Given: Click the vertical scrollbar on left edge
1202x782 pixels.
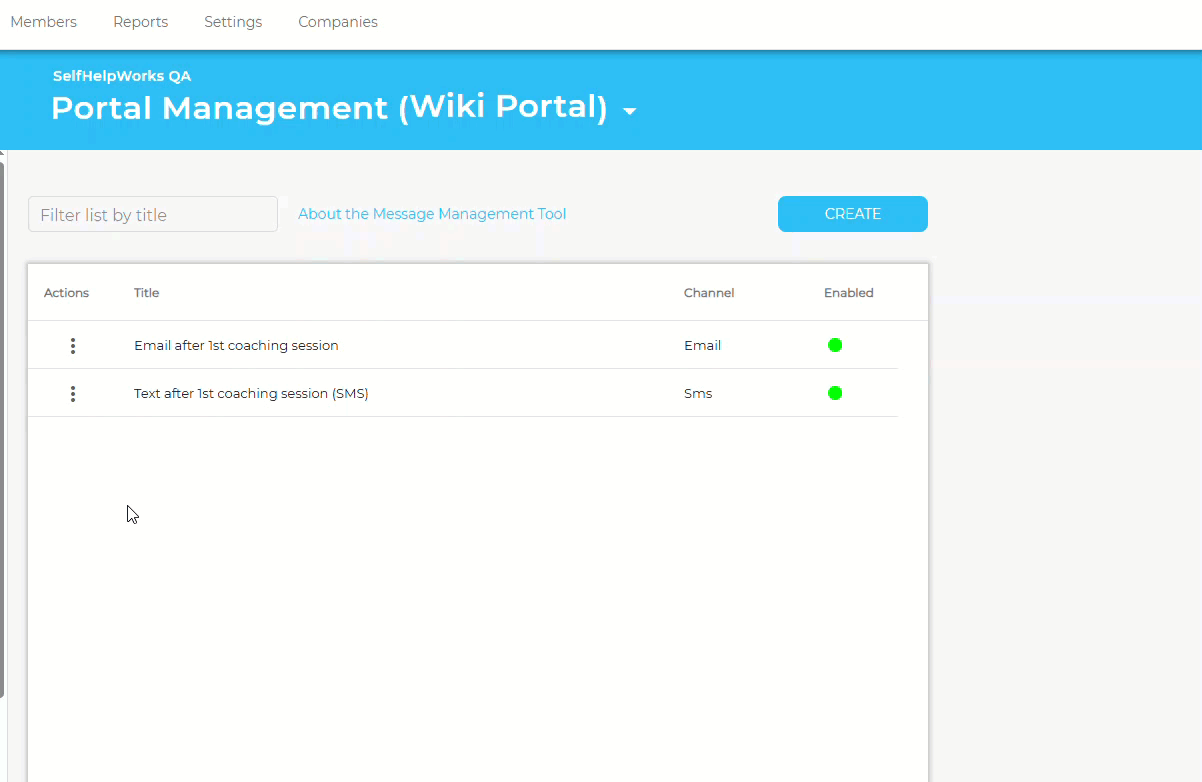Looking at the screenshot, I should (x=3, y=420).
